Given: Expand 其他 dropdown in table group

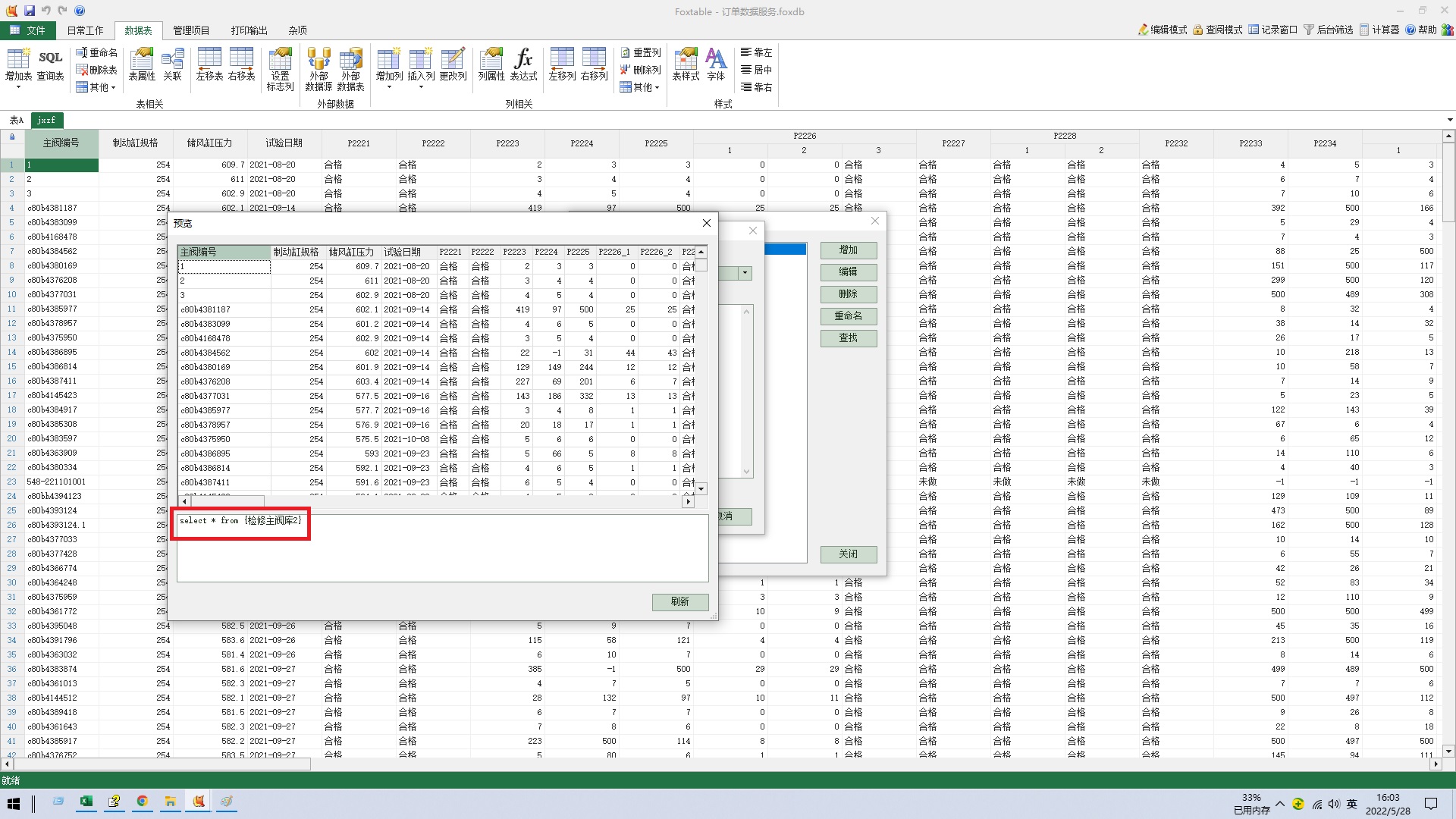Looking at the screenshot, I should point(96,87).
